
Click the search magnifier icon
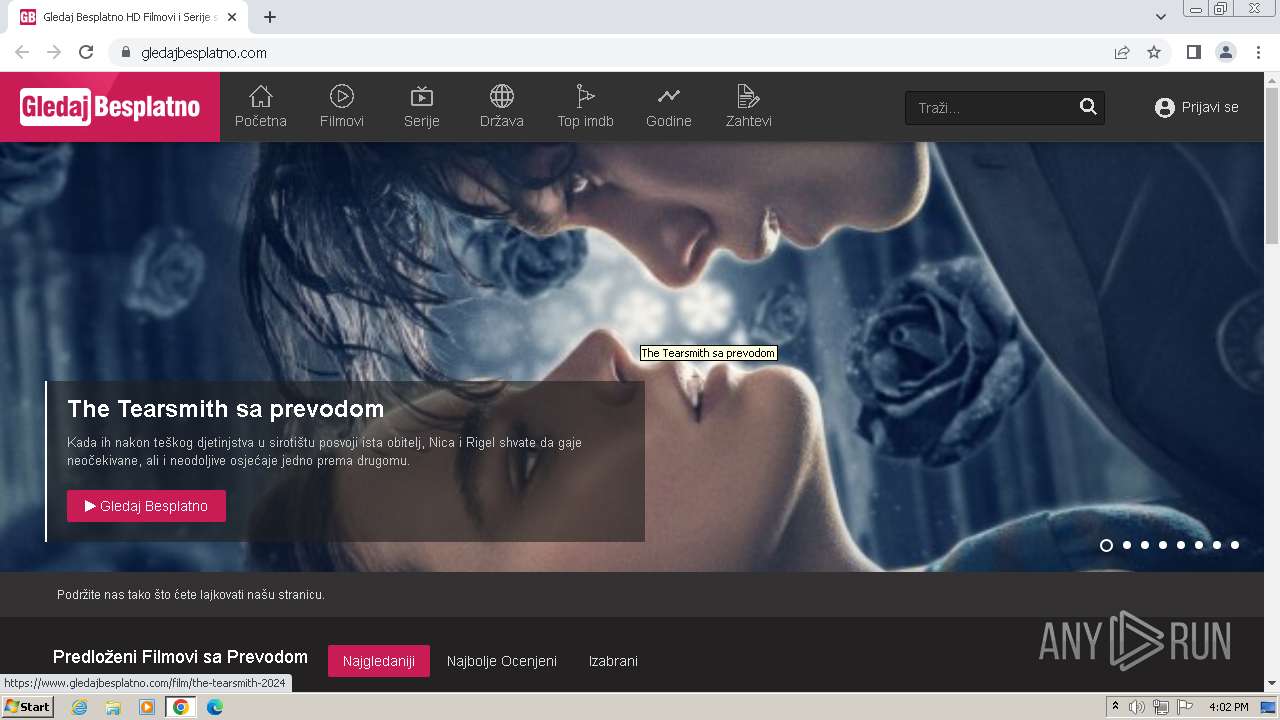point(1088,107)
